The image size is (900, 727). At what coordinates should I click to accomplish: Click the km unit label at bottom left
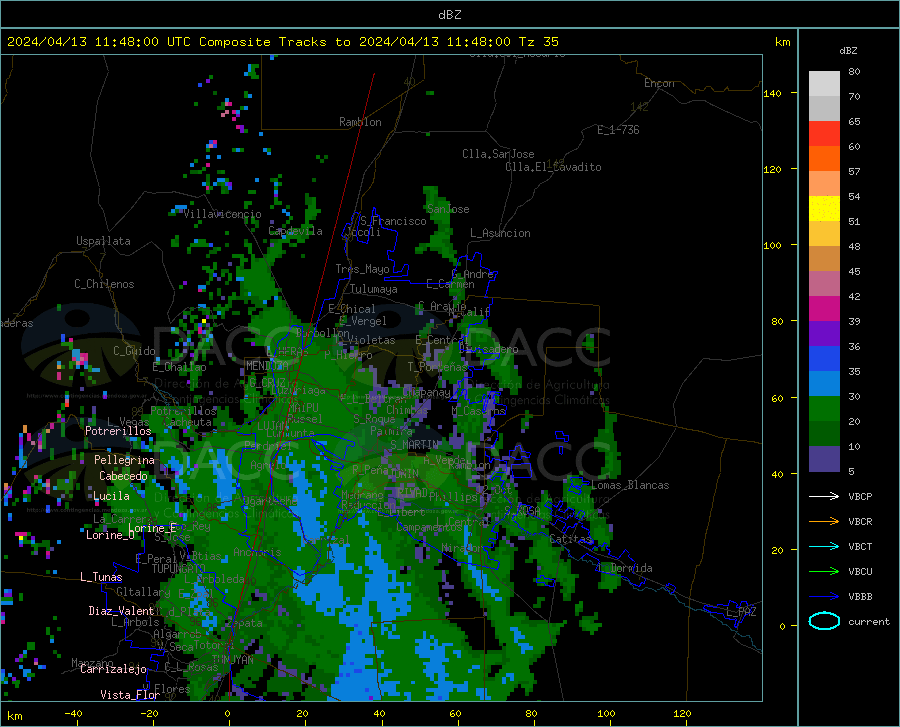point(14,716)
